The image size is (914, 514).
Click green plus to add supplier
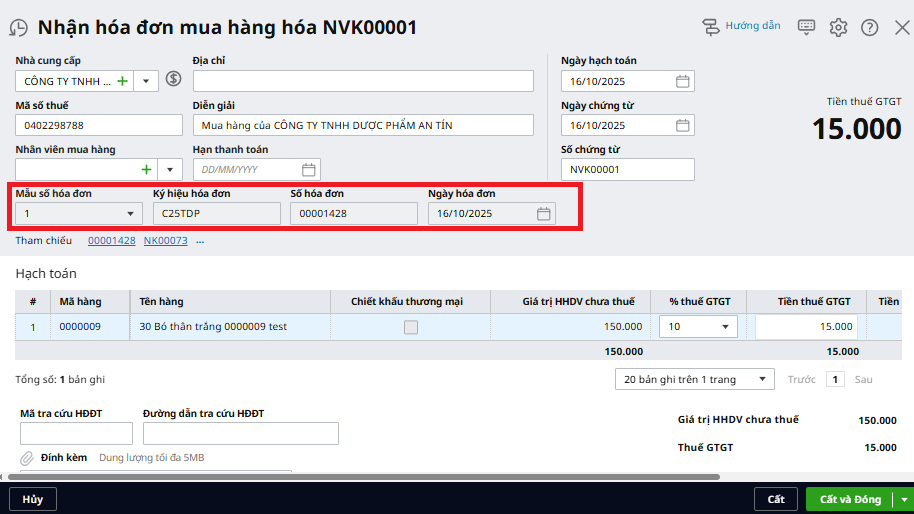tap(123, 81)
